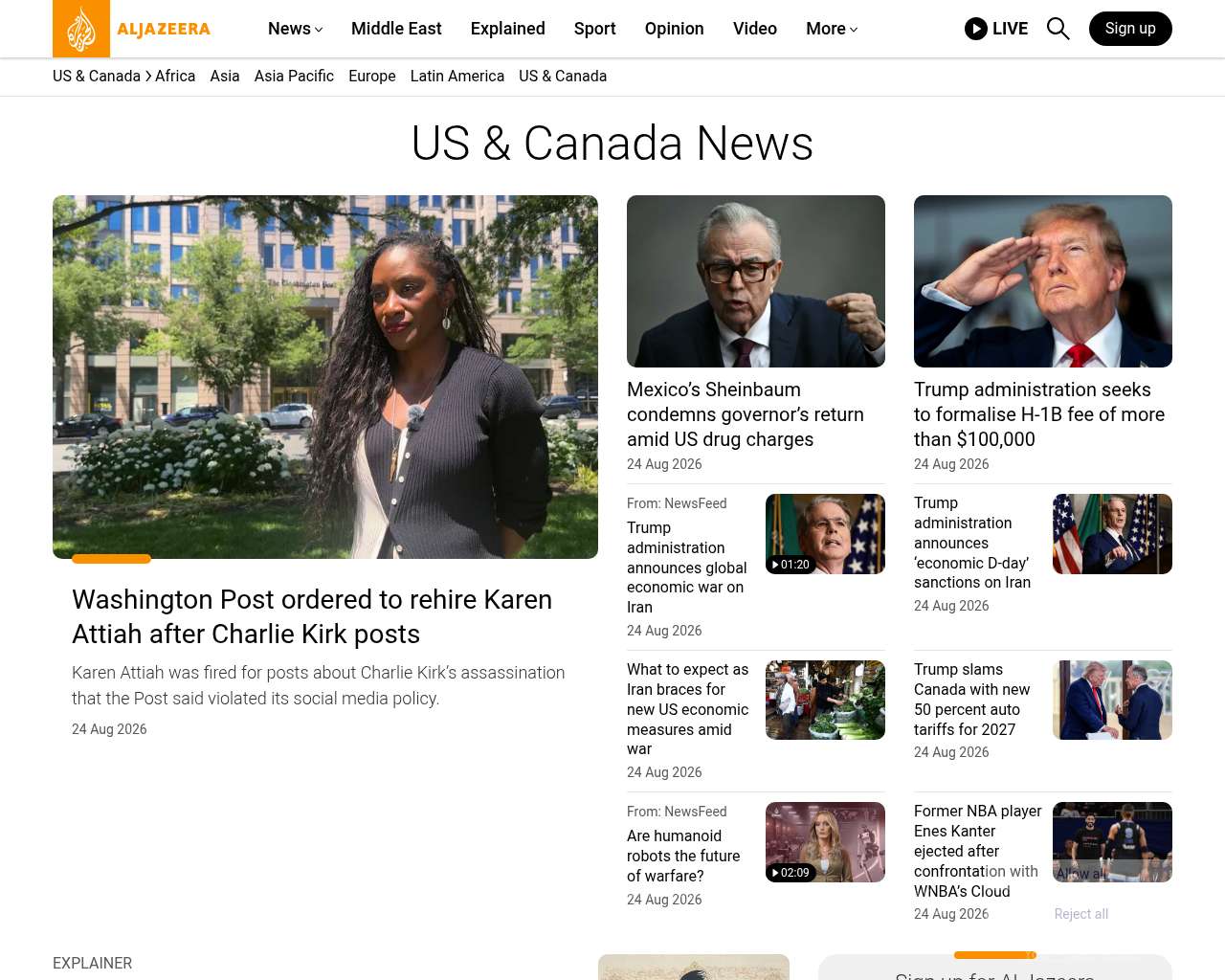This screenshot has width=1225, height=980.
Task: Click the LIVE text label
Action: pos(1010,29)
